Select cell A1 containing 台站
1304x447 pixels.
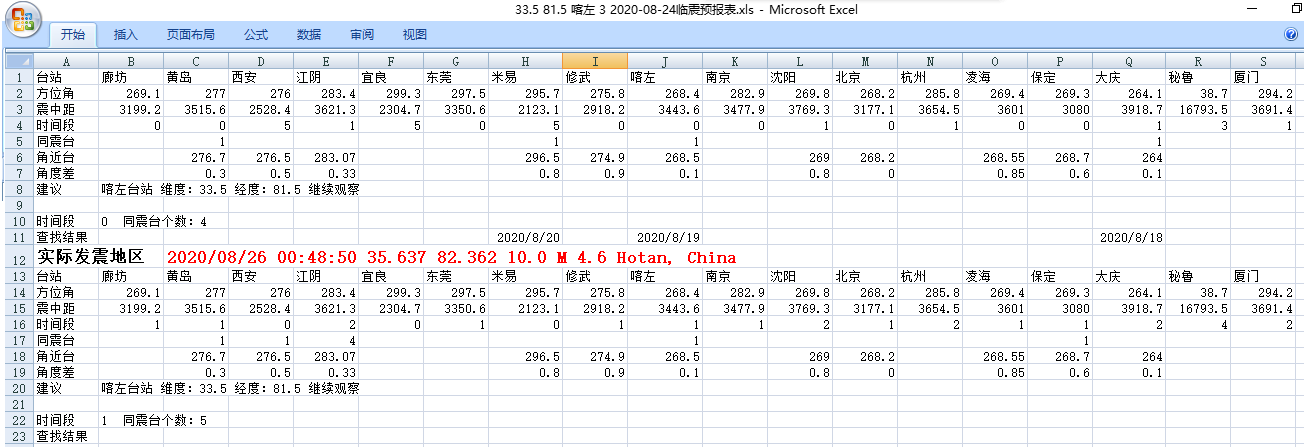pyautogui.click(x=65, y=77)
